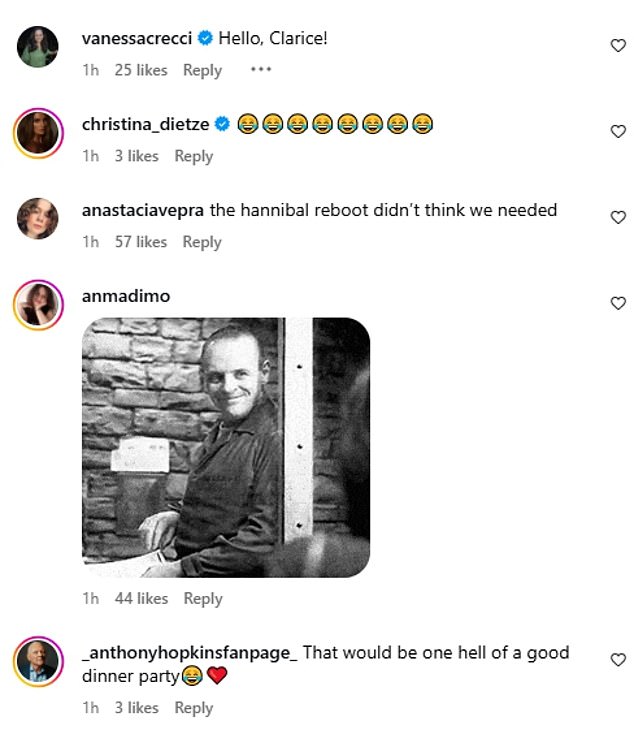Reply to christina_dietze's comment
The height and width of the screenshot is (734, 634).
(x=193, y=156)
